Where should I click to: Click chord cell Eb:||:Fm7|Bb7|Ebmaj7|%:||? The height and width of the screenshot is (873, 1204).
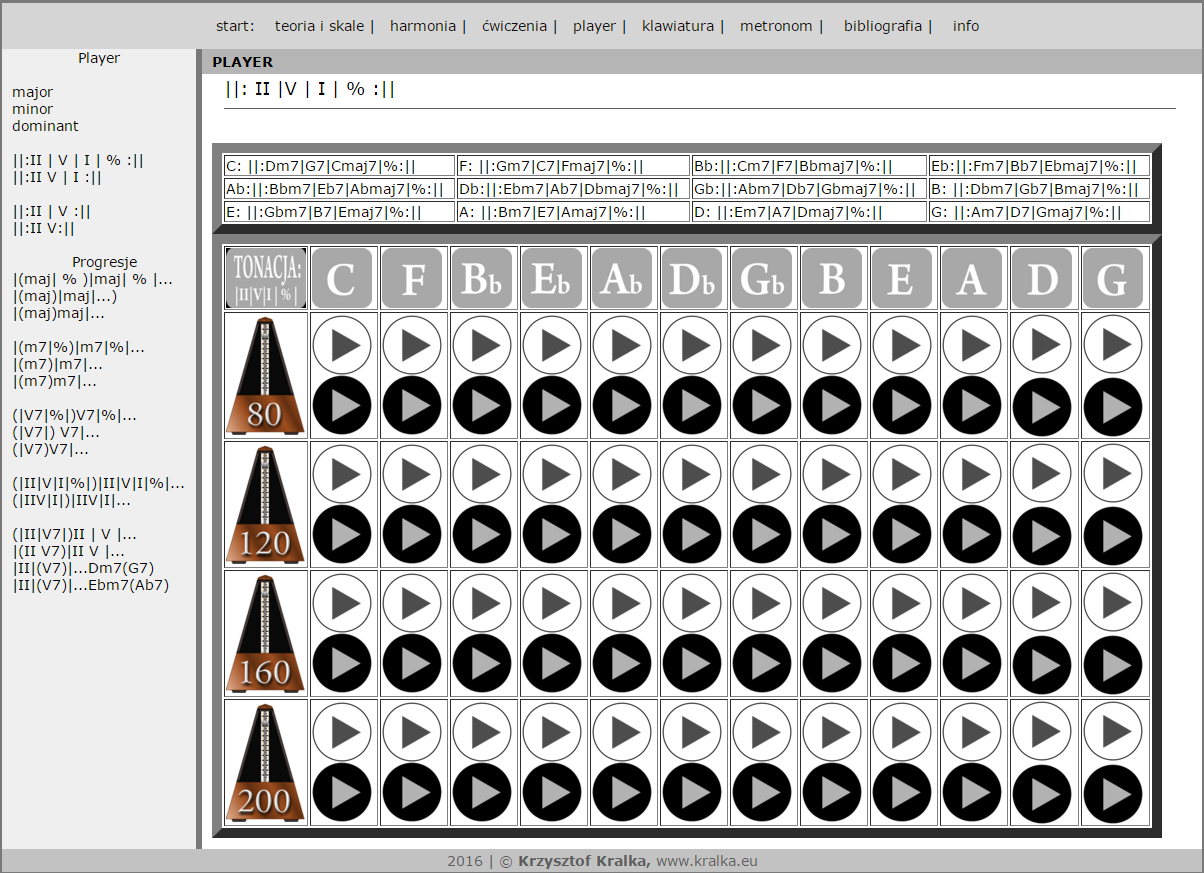[1039, 166]
